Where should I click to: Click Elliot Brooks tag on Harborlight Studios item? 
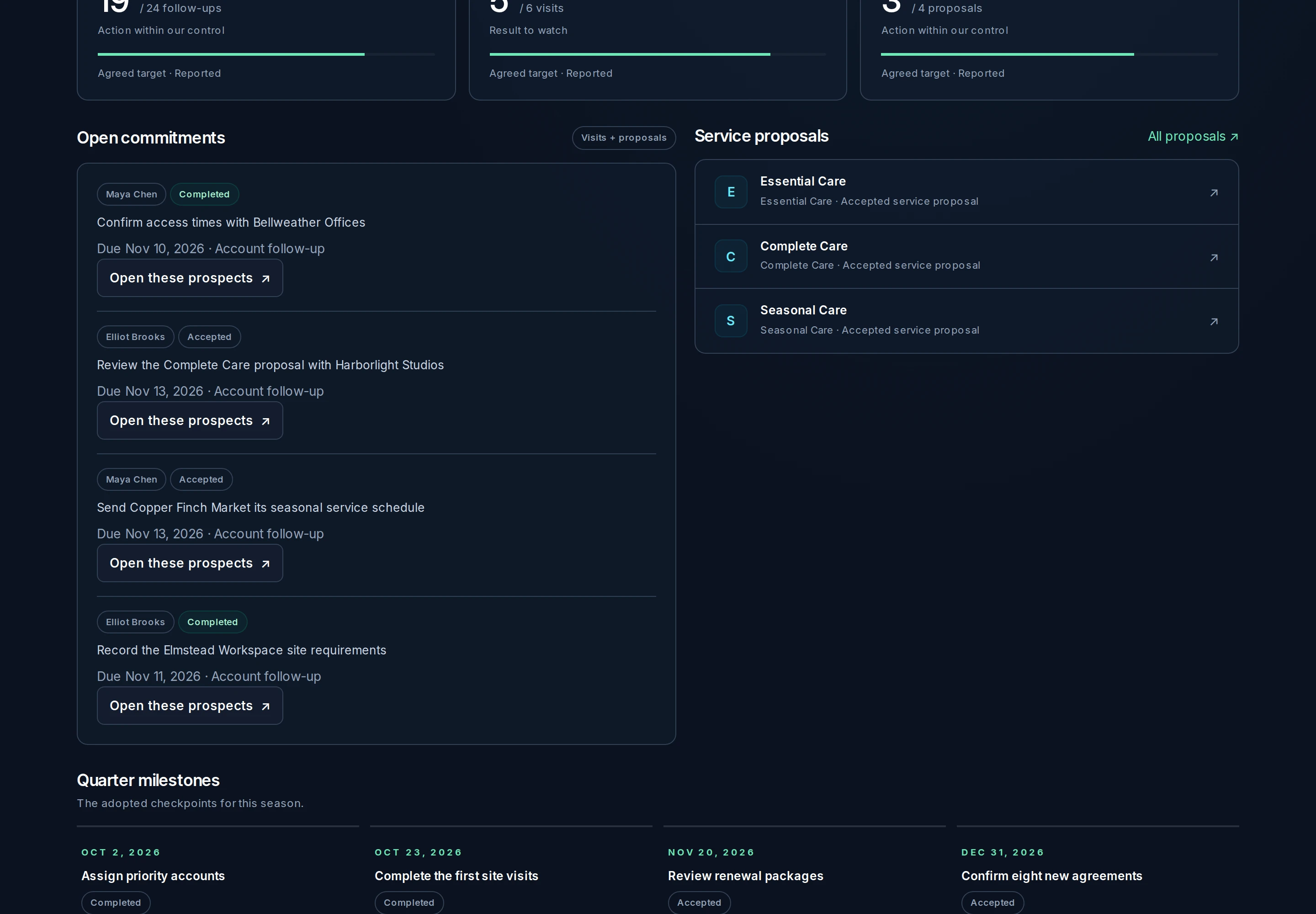coord(135,337)
